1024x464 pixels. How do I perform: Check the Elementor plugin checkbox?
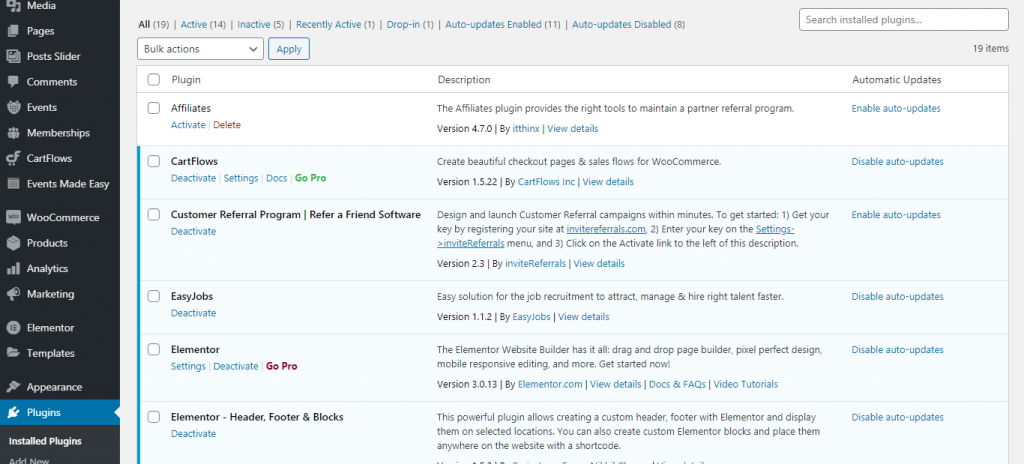coord(153,350)
